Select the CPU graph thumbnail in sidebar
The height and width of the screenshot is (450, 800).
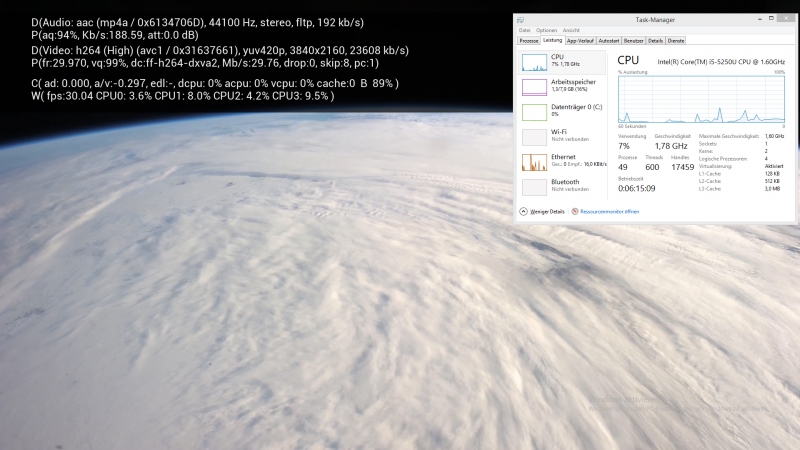pyautogui.click(x=534, y=62)
